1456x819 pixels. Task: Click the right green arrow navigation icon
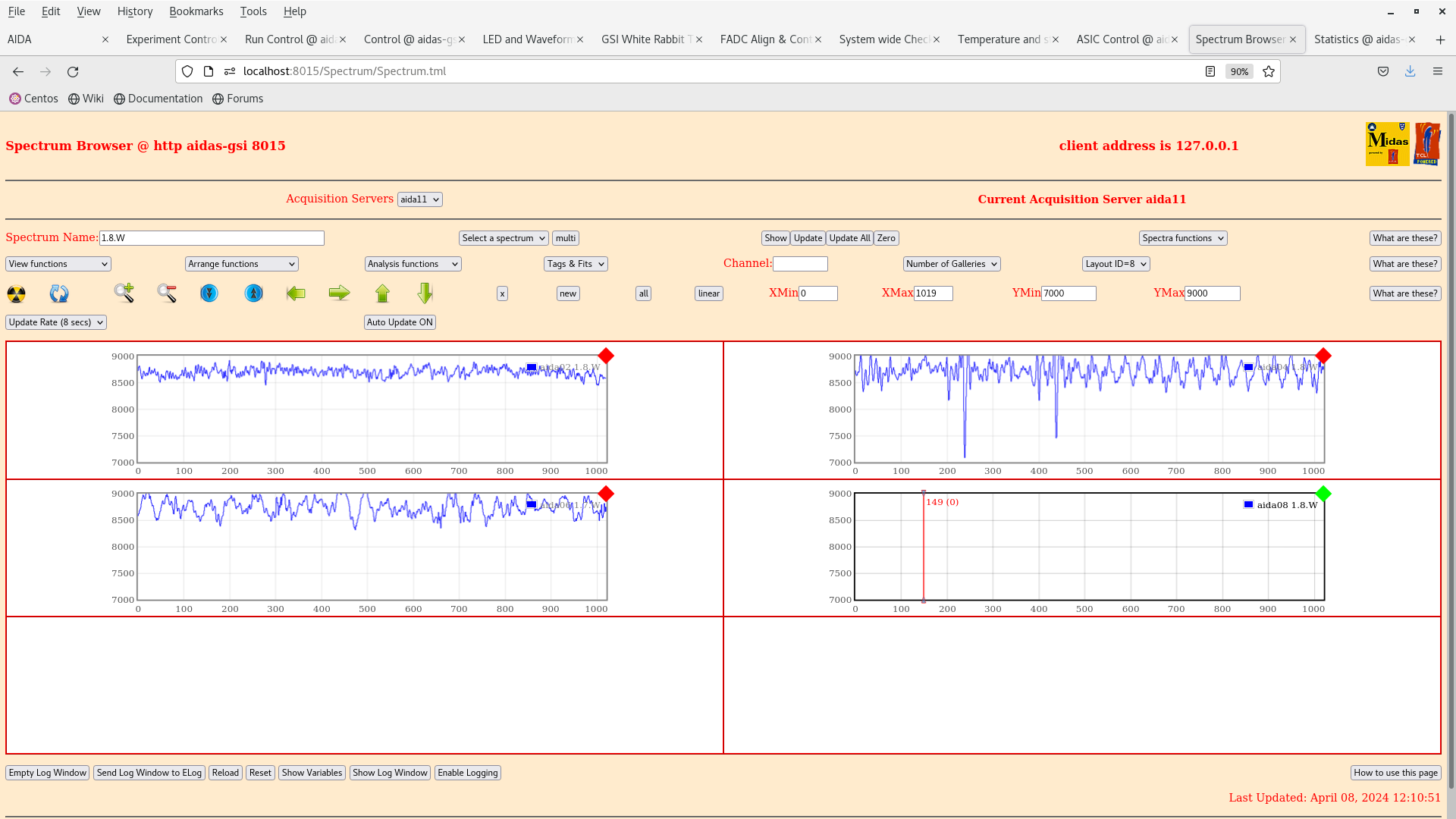coord(339,292)
